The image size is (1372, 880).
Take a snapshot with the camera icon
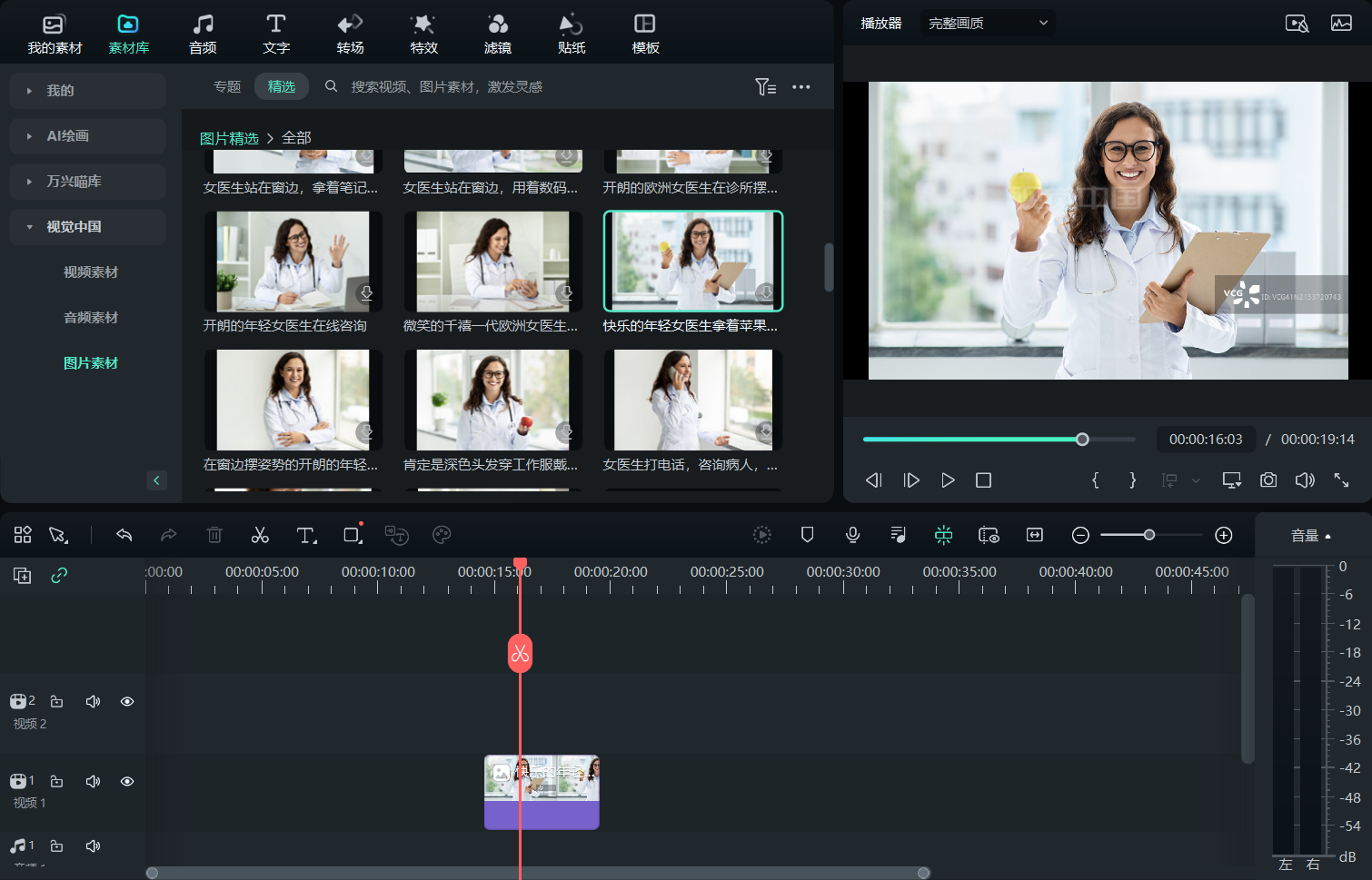pos(1268,480)
